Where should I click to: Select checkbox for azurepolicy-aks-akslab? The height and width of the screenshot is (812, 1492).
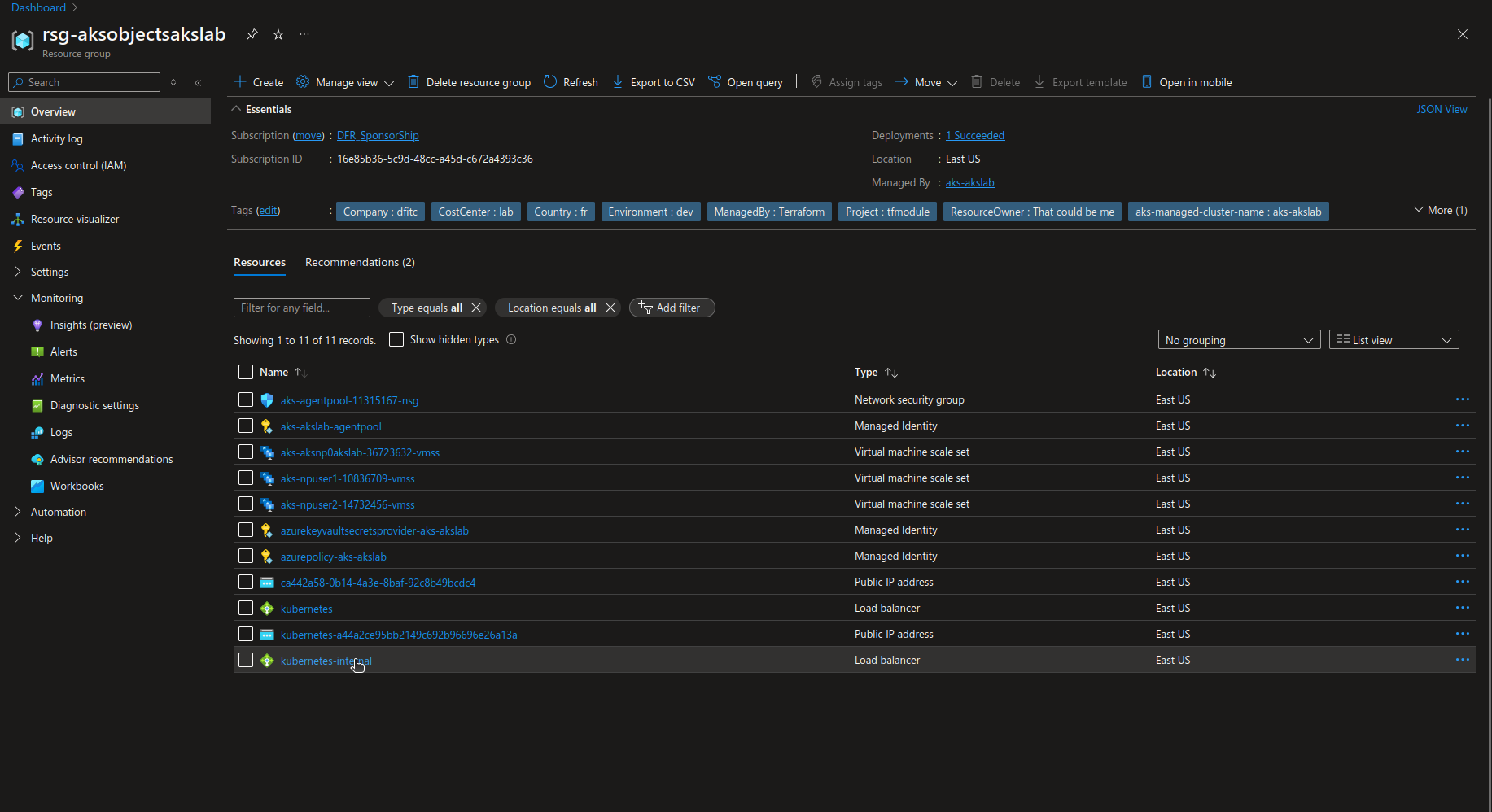(246, 556)
